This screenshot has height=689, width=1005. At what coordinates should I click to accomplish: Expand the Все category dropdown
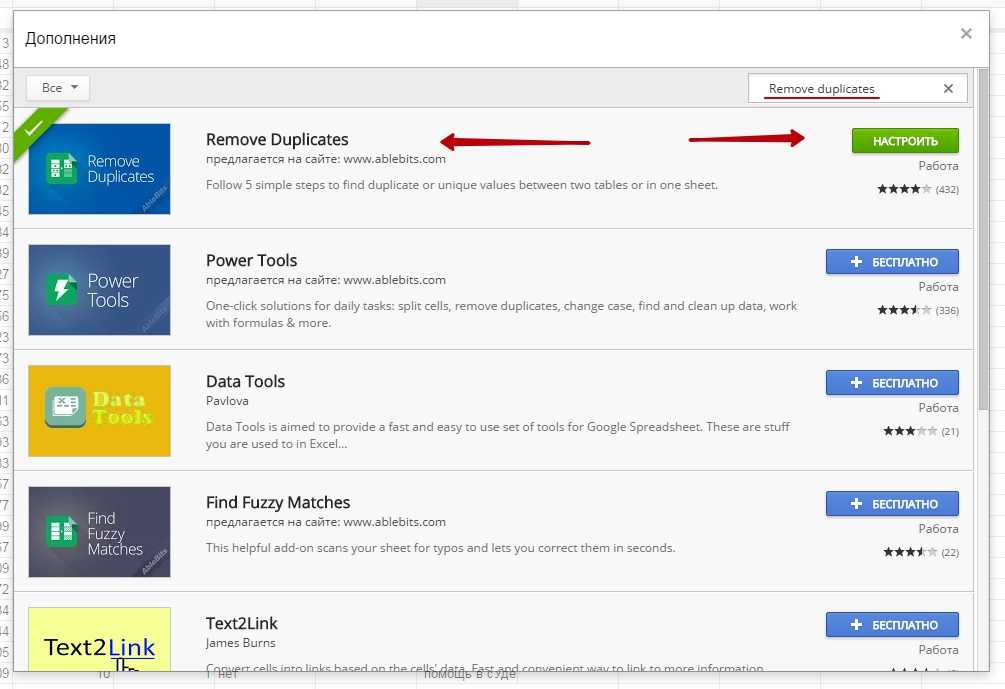(x=58, y=88)
